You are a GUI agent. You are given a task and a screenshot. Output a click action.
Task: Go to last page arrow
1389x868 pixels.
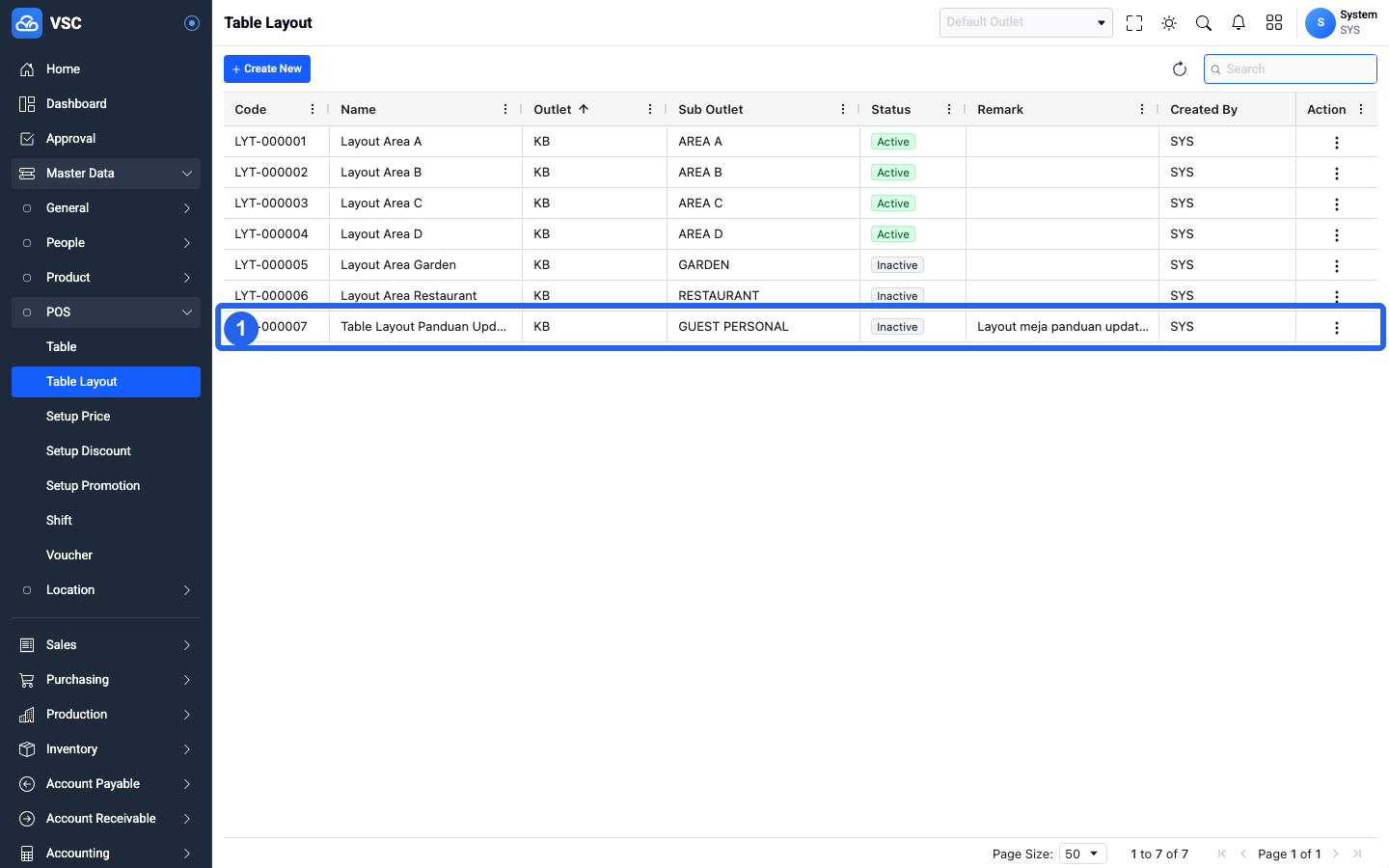[x=1357, y=854]
